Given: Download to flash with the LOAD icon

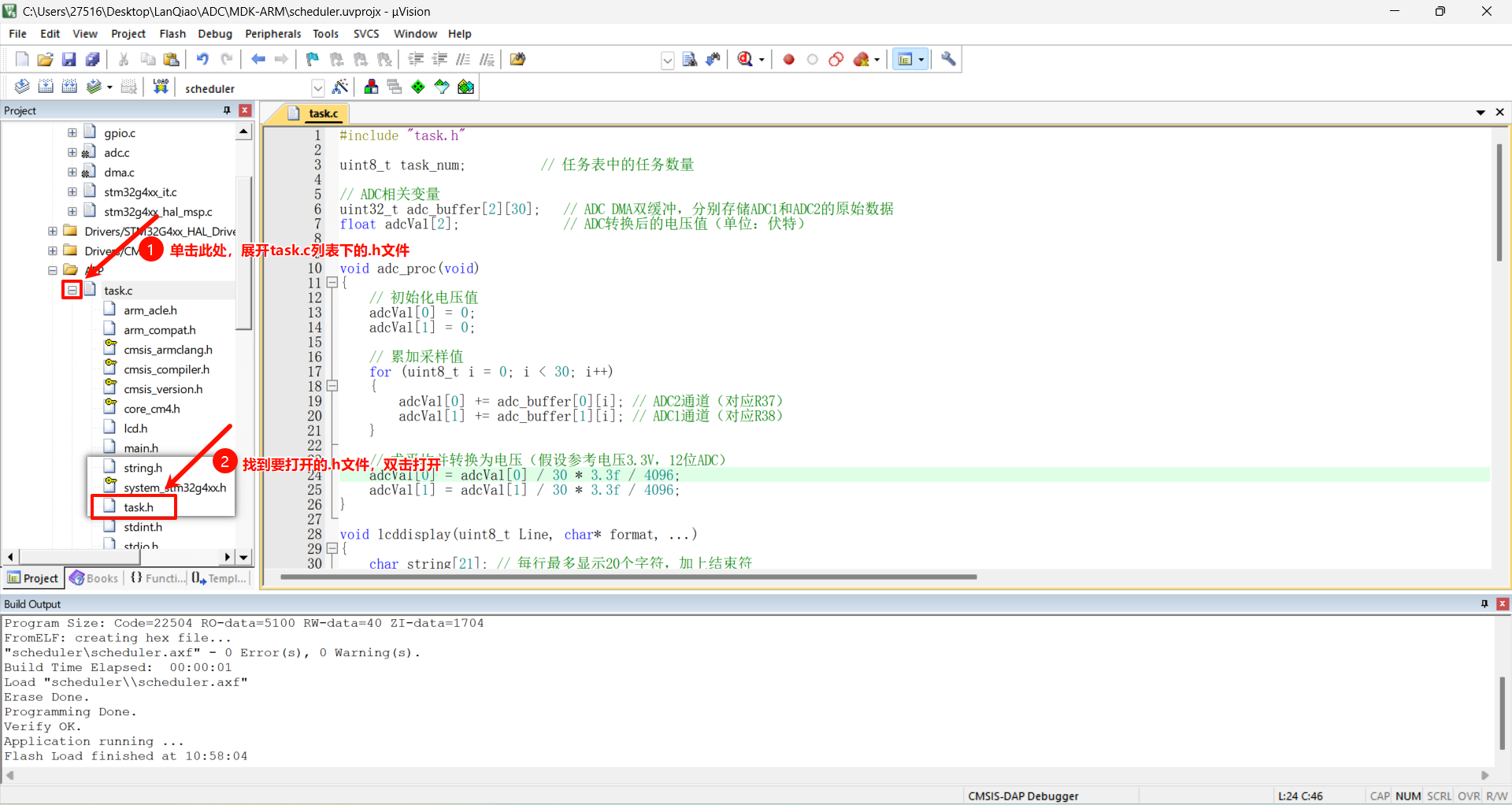Looking at the screenshot, I should [x=161, y=87].
